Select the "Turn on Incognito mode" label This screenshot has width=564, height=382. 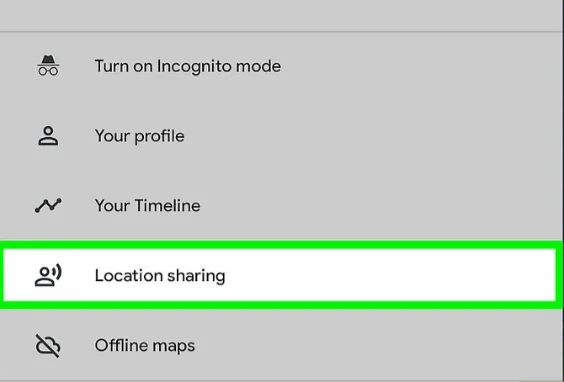pyautogui.click(x=187, y=66)
